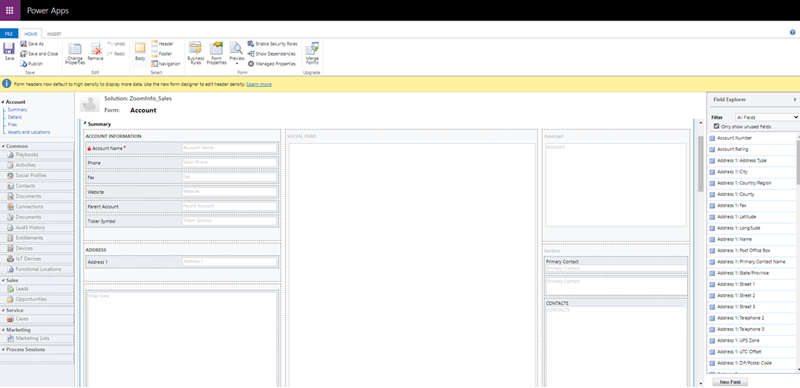The height and width of the screenshot is (388, 800).
Task: Undo the last change
Action: coord(116,44)
